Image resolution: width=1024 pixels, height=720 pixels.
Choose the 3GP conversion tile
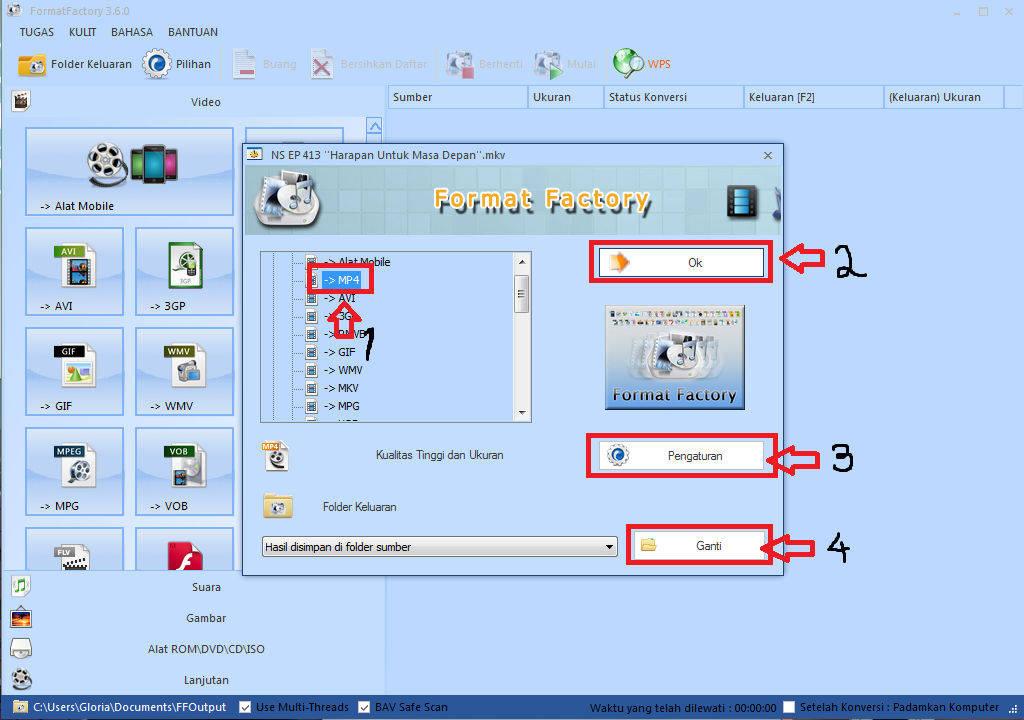(184, 271)
